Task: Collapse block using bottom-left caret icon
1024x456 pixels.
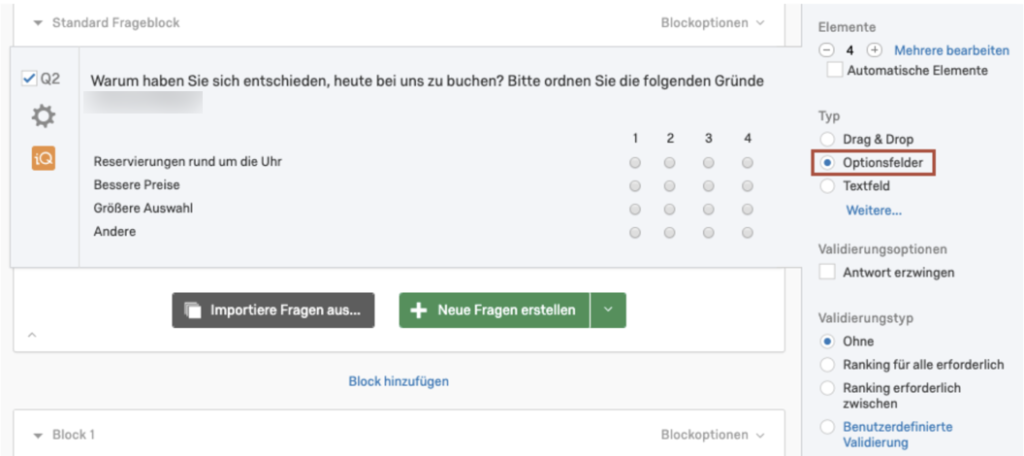Action: [x=32, y=335]
